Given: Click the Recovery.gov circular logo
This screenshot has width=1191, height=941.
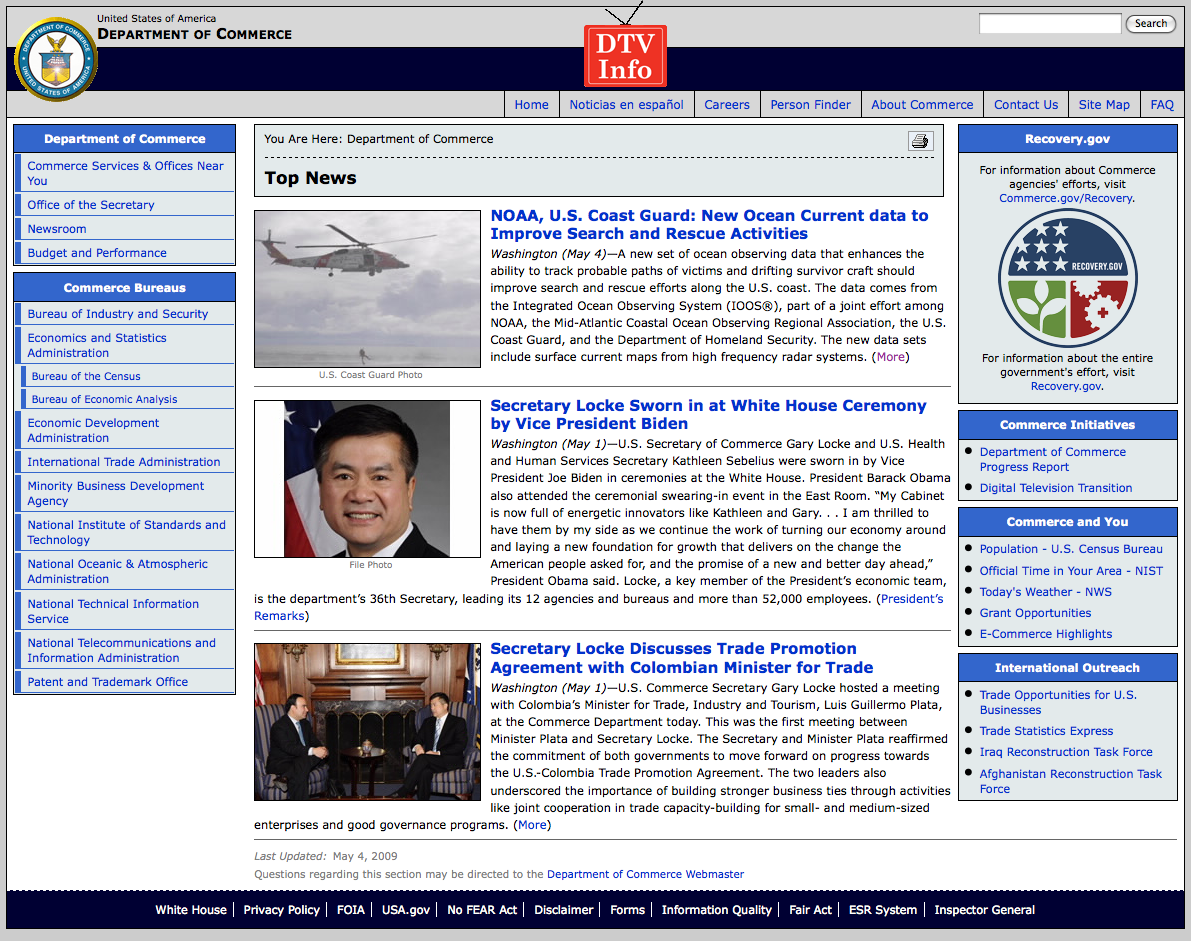Looking at the screenshot, I should click(x=1067, y=279).
